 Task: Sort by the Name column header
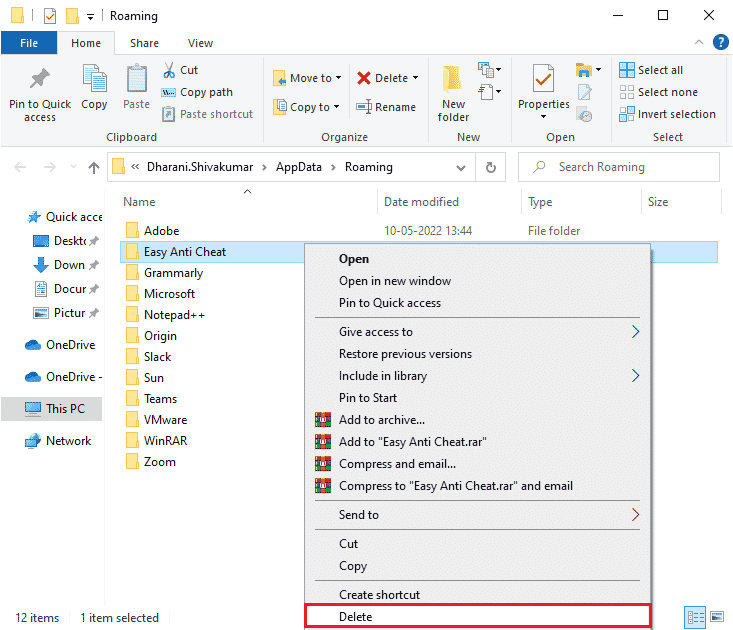pyautogui.click(x=139, y=202)
